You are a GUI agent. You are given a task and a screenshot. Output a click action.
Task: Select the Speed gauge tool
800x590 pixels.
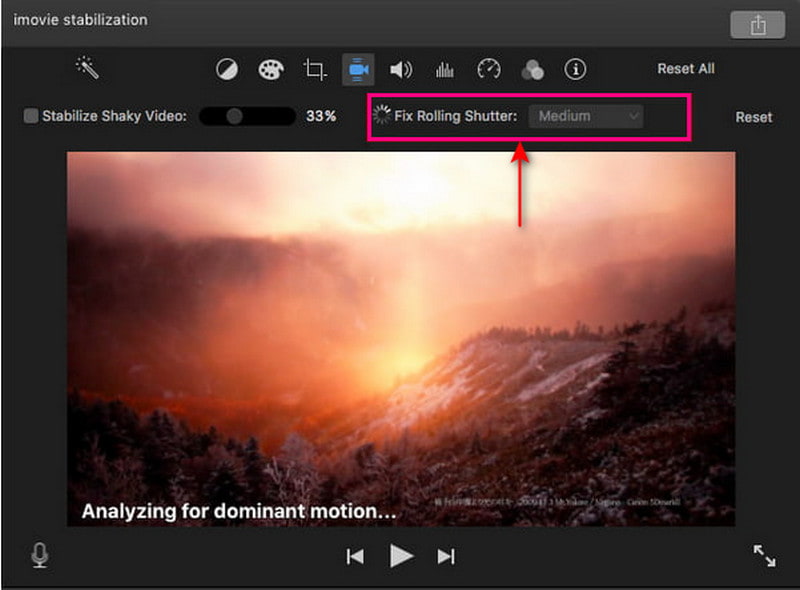487,69
